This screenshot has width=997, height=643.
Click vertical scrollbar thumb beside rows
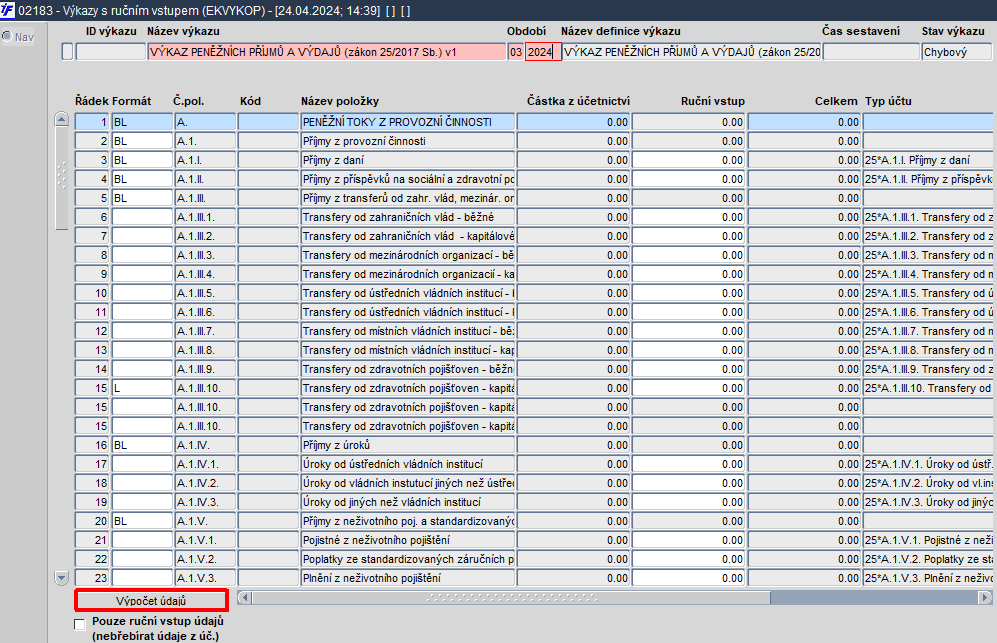pyautogui.click(x=62, y=178)
